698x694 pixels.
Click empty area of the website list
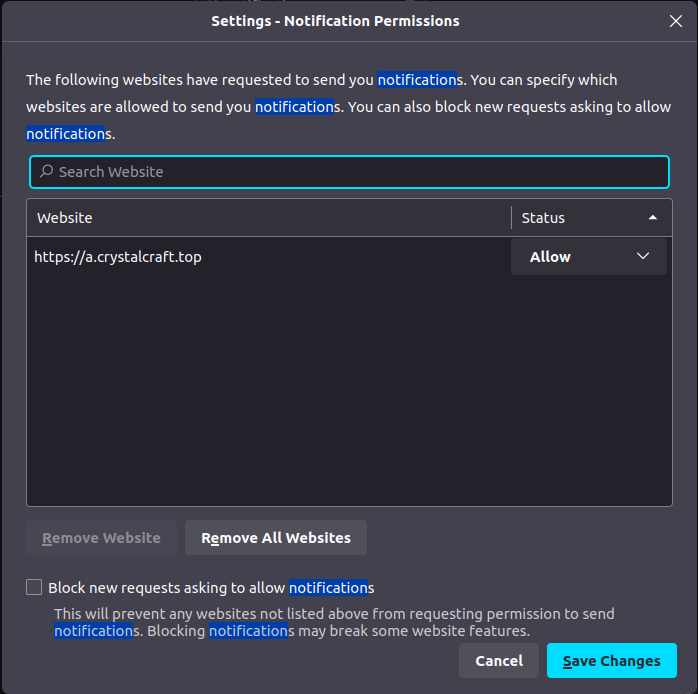348,400
